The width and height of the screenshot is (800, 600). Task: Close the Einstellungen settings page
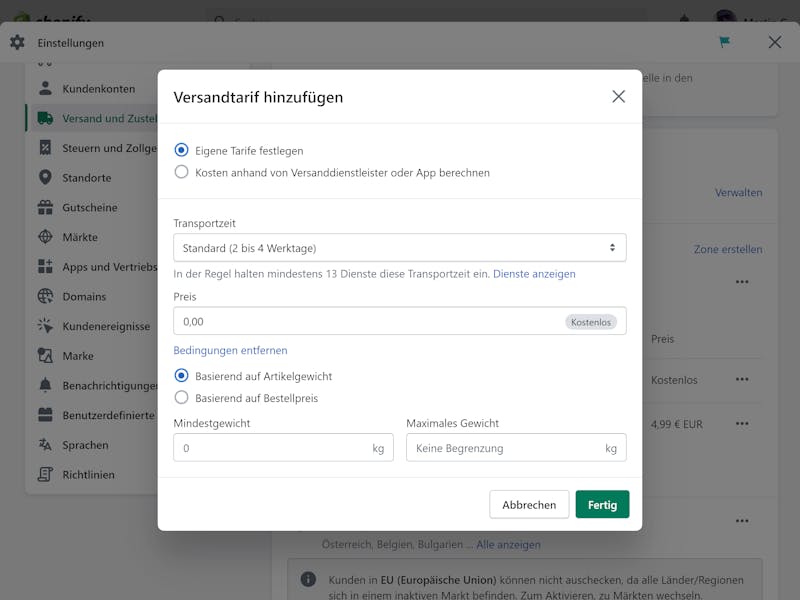(774, 42)
